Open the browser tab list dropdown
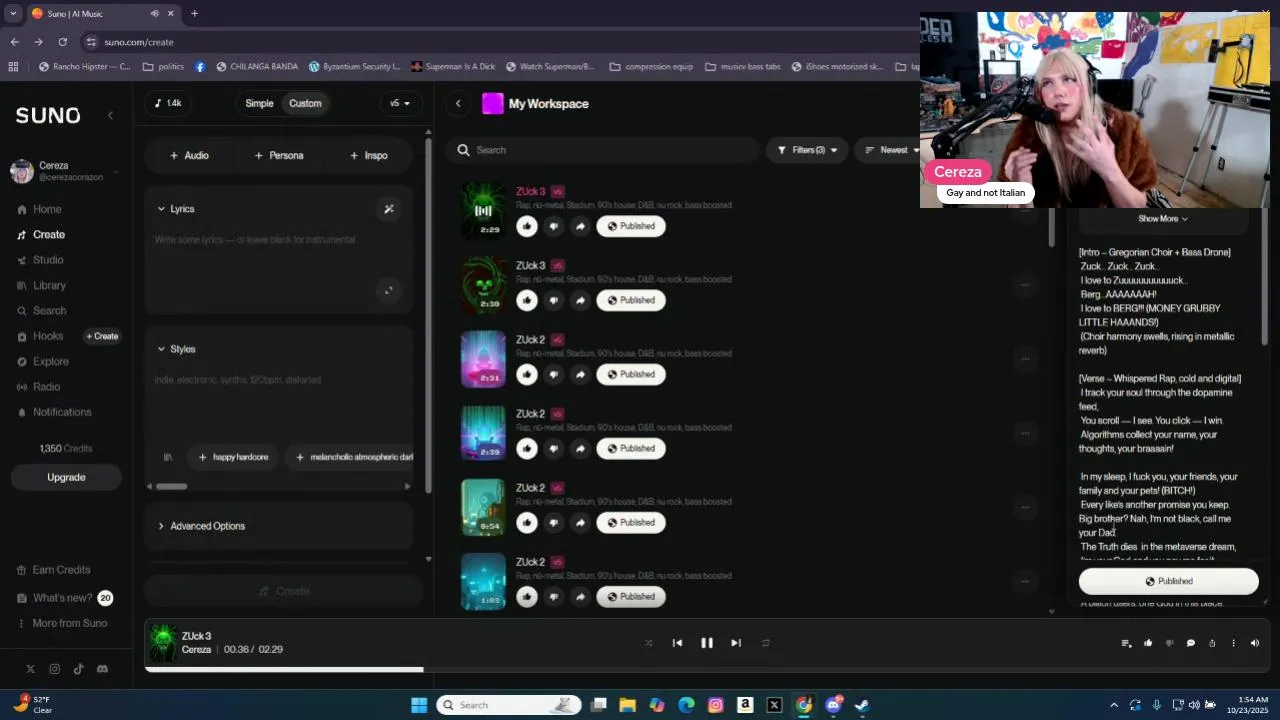This screenshot has height=720, width=1280. click(x=13, y=14)
